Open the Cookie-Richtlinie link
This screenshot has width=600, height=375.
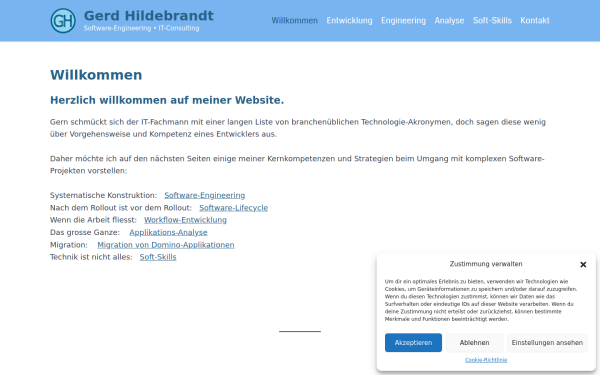(486, 360)
